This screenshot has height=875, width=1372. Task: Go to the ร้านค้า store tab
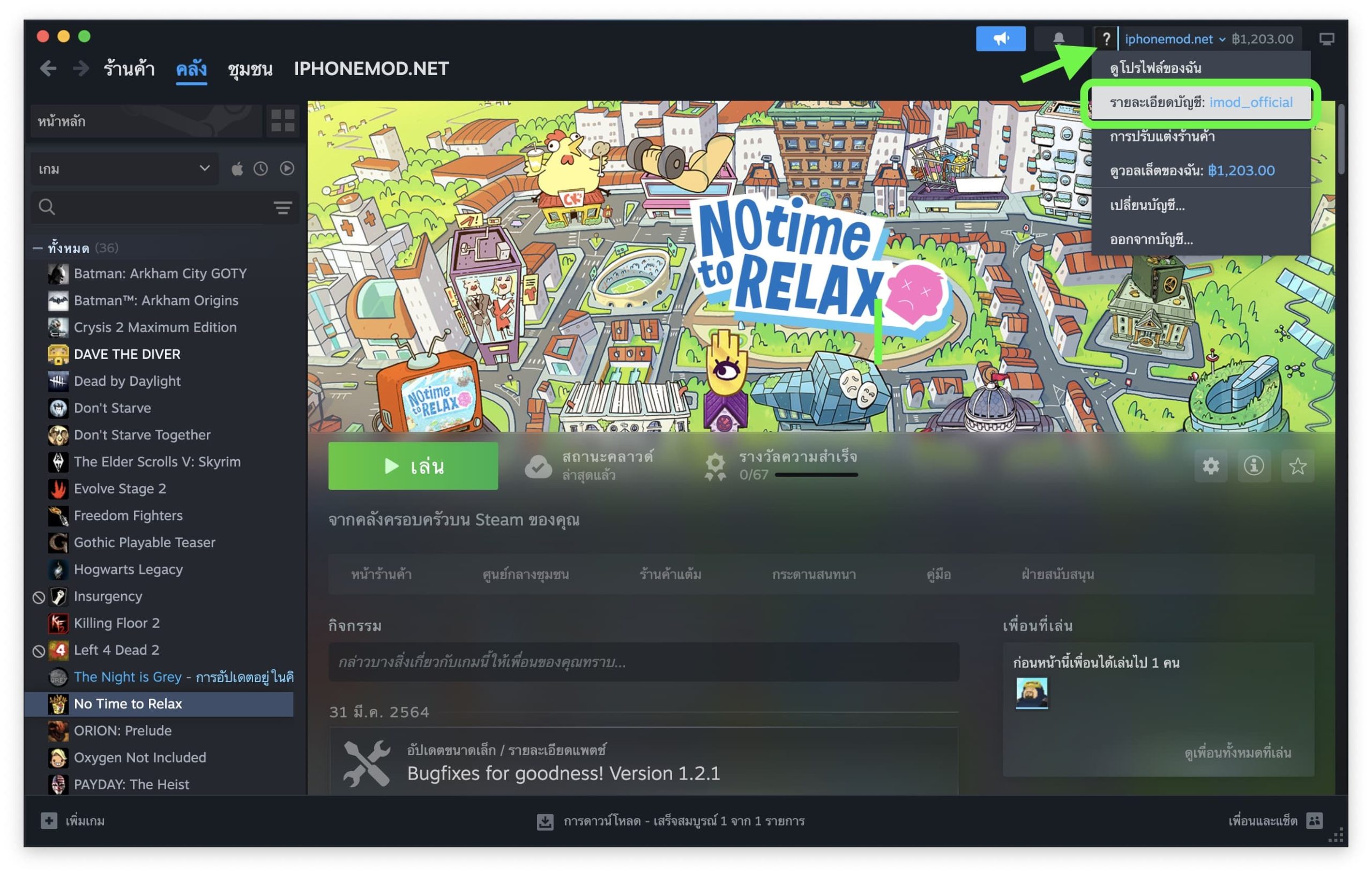[x=129, y=69]
